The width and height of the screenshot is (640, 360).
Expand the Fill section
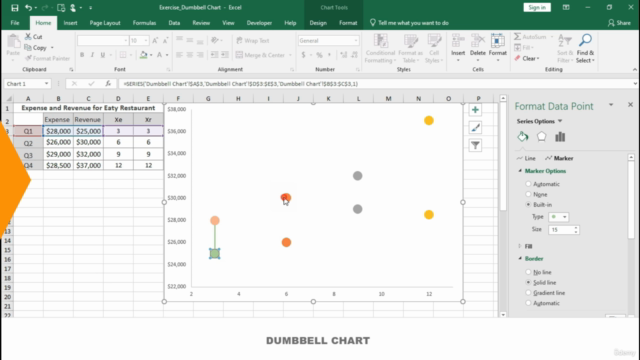tap(520, 246)
